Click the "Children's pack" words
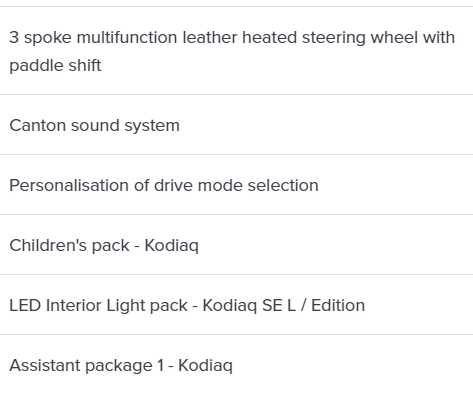The height and width of the screenshot is (400, 473). 69,246
